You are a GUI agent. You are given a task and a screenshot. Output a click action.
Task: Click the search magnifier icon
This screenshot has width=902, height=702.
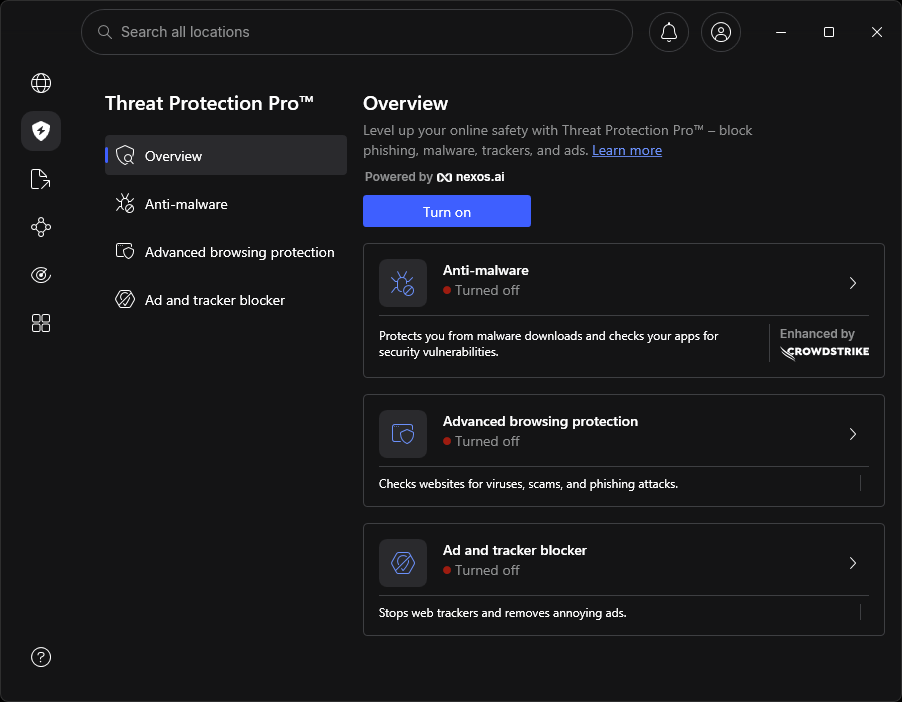[x=104, y=32]
